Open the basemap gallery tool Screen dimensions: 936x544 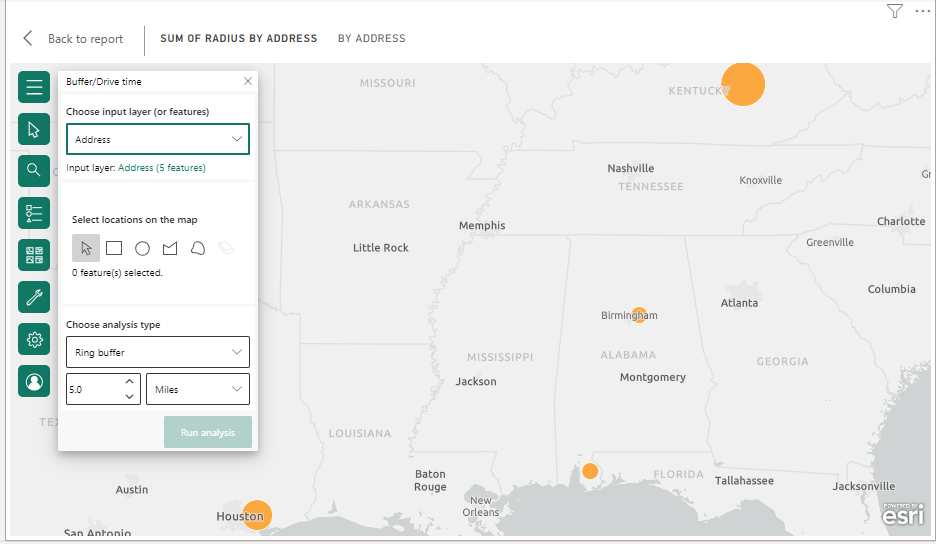click(34, 255)
